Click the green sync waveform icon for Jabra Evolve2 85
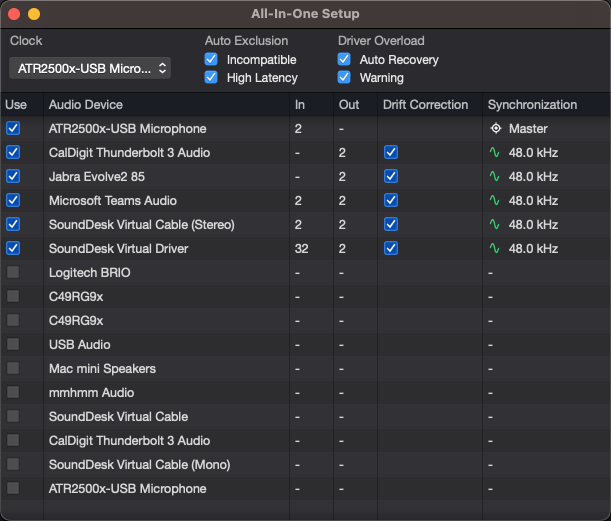The width and height of the screenshot is (611, 521). pos(495,177)
